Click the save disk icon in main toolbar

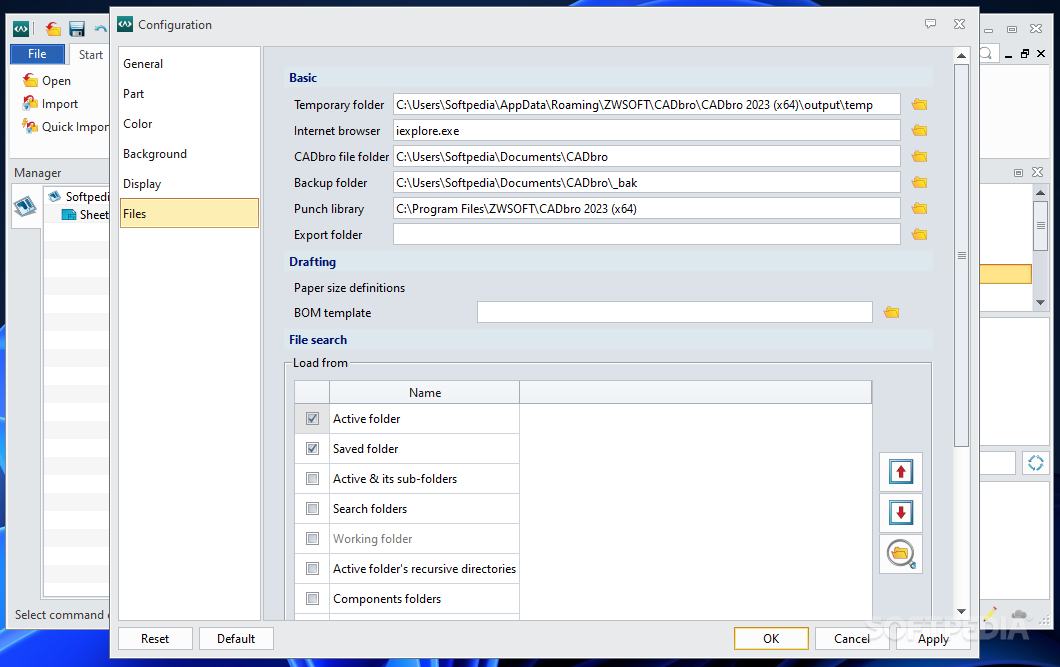tap(77, 28)
